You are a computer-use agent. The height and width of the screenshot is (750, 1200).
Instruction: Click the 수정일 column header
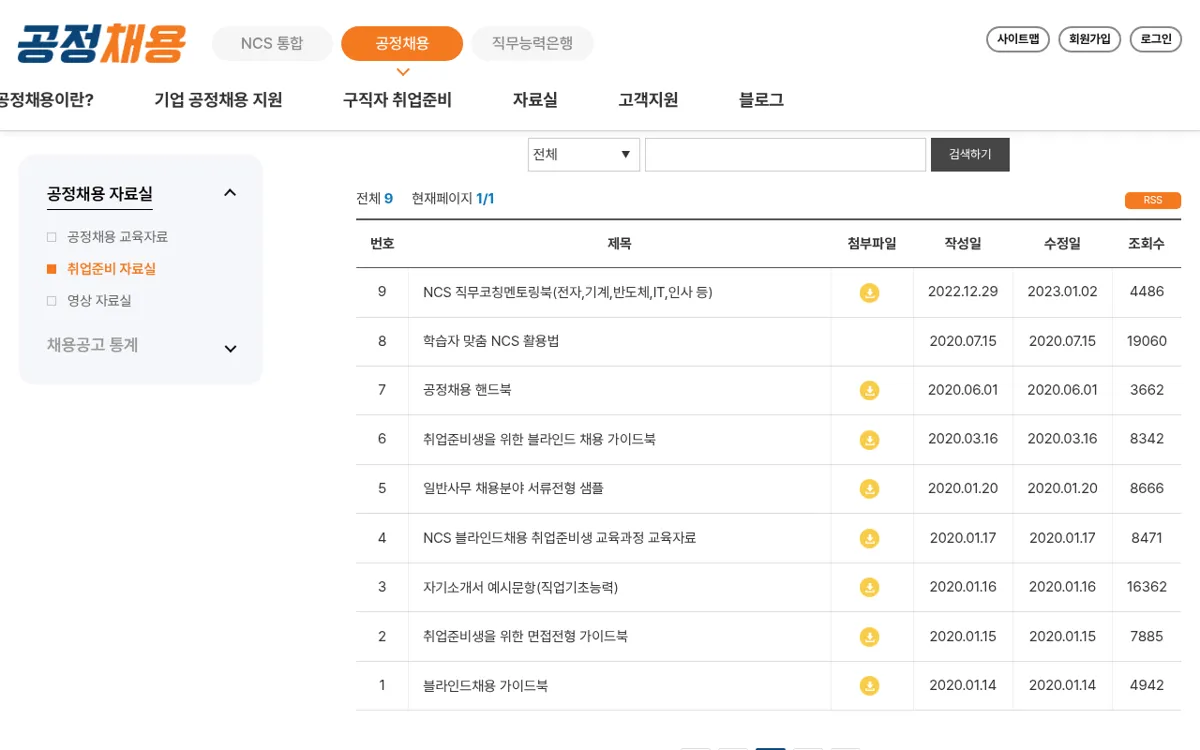point(1062,244)
